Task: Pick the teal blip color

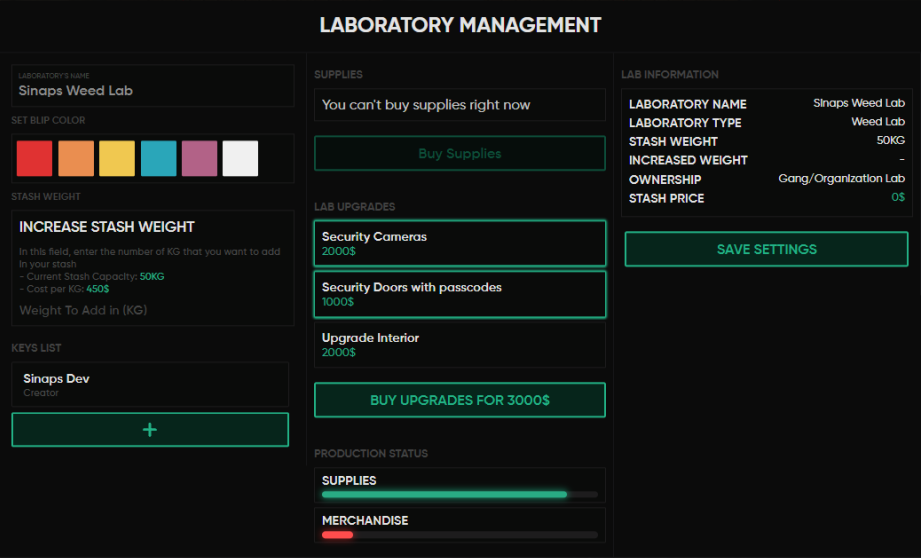Action: [158, 158]
